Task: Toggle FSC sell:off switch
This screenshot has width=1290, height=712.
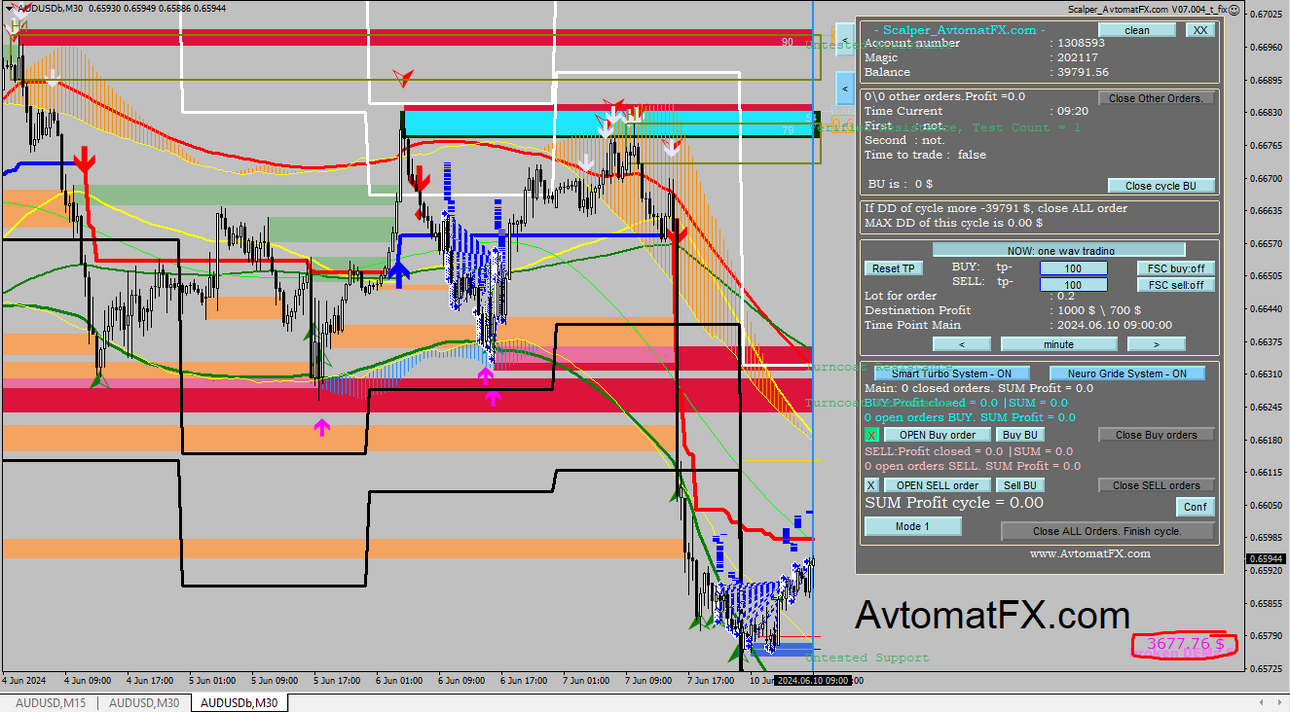Action: 1176,285
